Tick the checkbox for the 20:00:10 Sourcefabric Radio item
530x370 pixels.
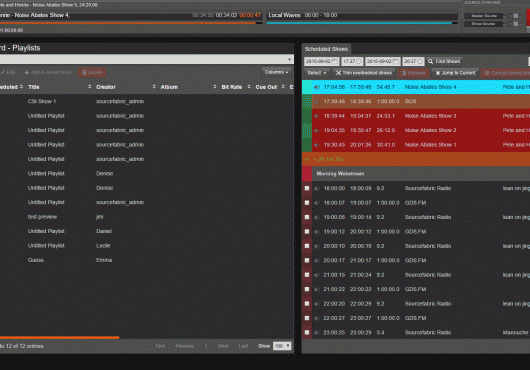click(307, 246)
